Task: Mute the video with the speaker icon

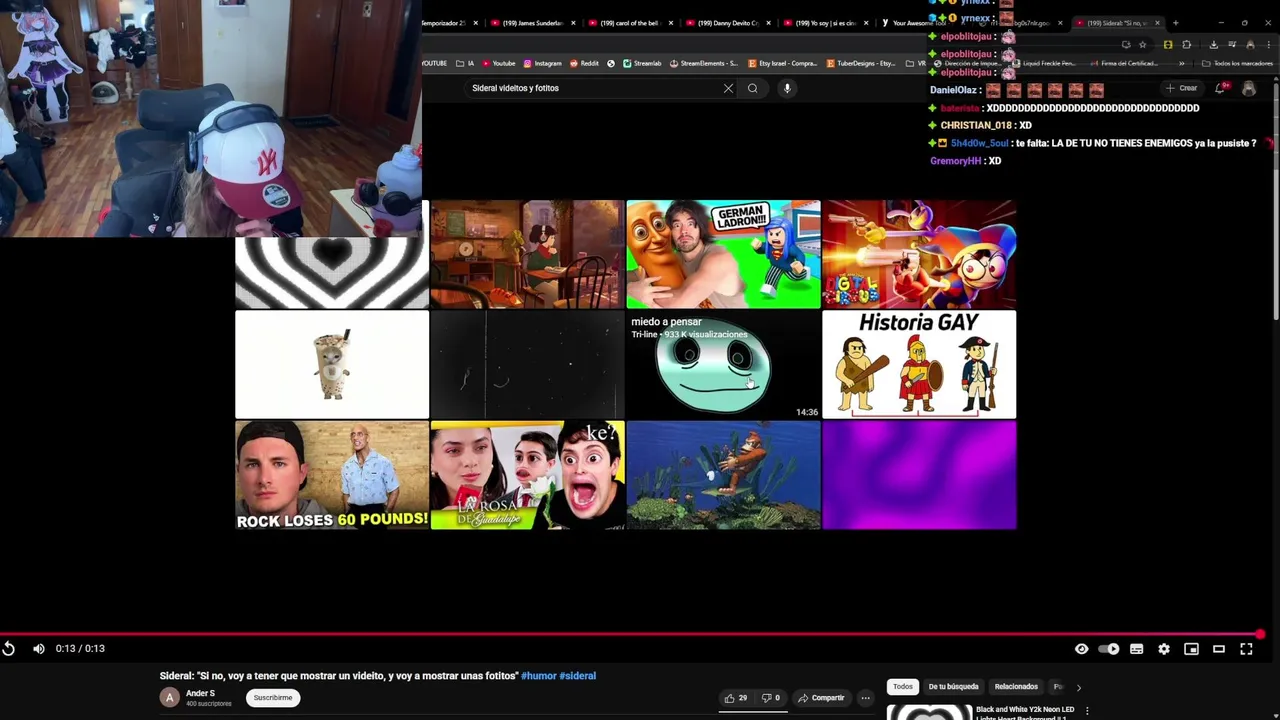Action: [39, 649]
